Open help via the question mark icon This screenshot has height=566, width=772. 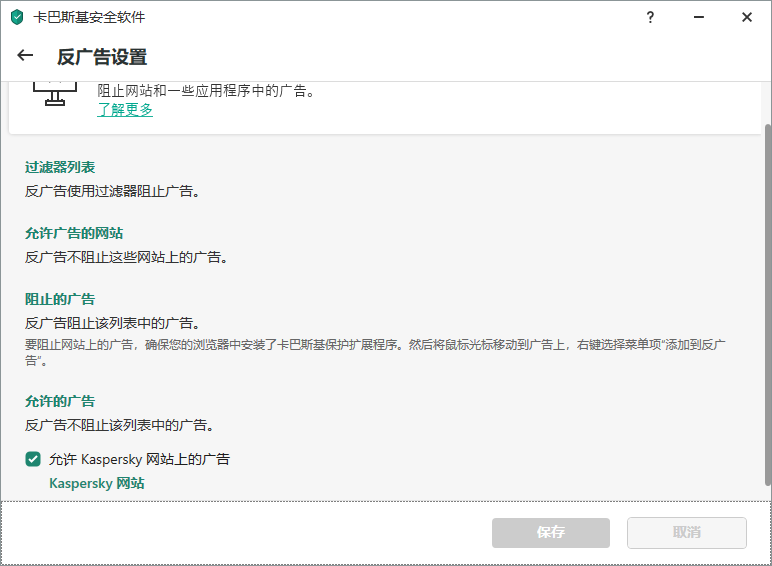pyautogui.click(x=650, y=17)
